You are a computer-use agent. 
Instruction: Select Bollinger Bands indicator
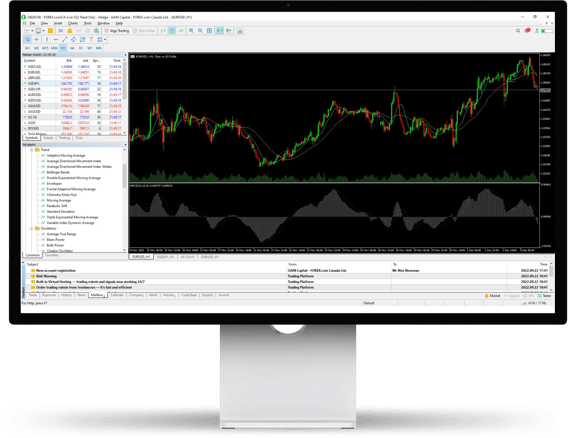58,172
